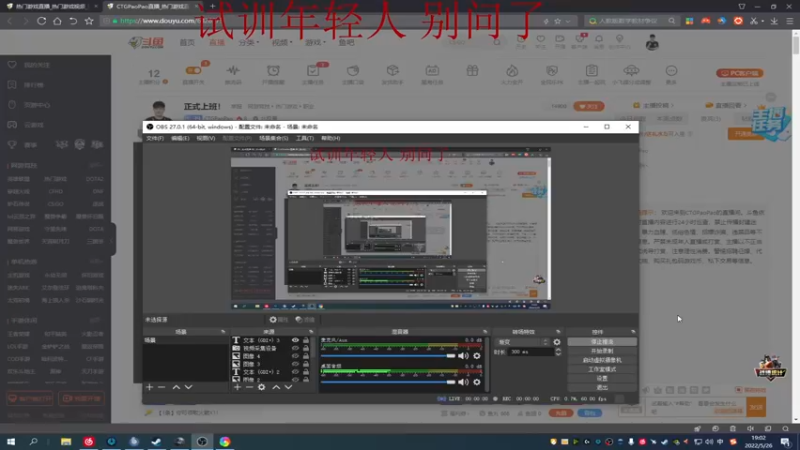Open 桌面音频 audio settings gear

(x=477, y=382)
